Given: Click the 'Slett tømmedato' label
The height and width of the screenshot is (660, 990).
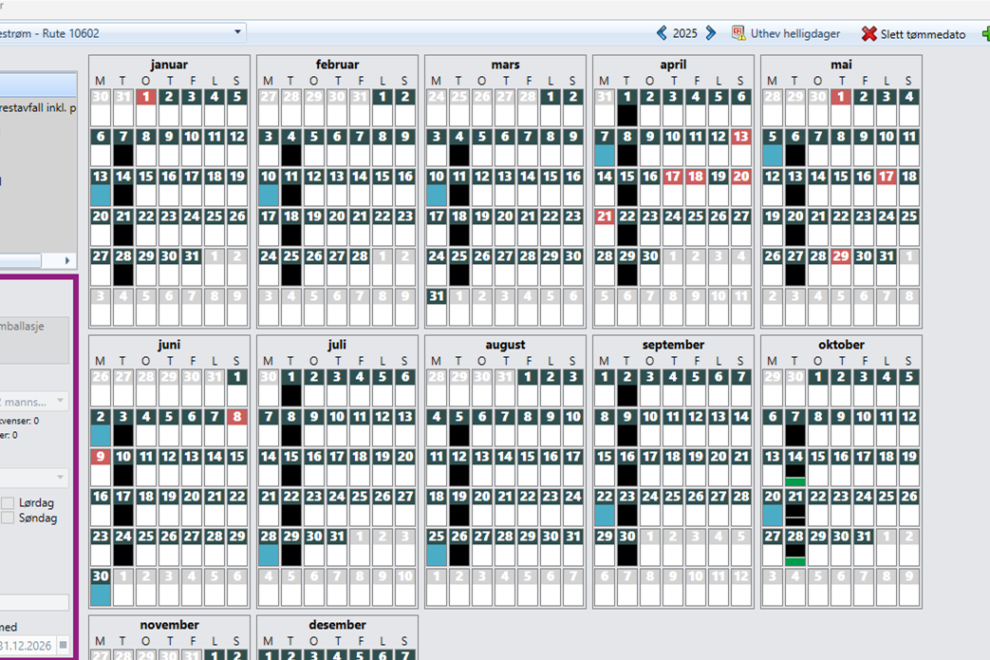Looking at the screenshot, I should [x=922, y=34].
